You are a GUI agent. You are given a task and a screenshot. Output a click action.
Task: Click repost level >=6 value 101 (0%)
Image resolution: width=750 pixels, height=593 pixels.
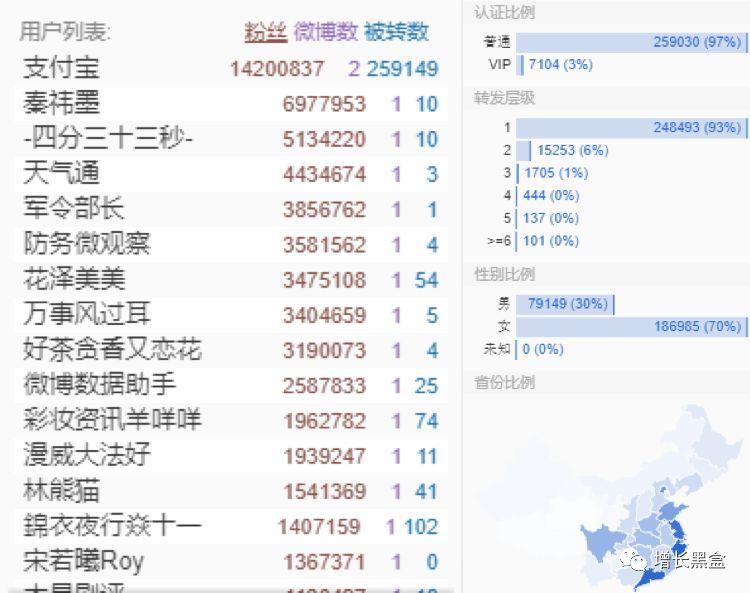(551, 241)
